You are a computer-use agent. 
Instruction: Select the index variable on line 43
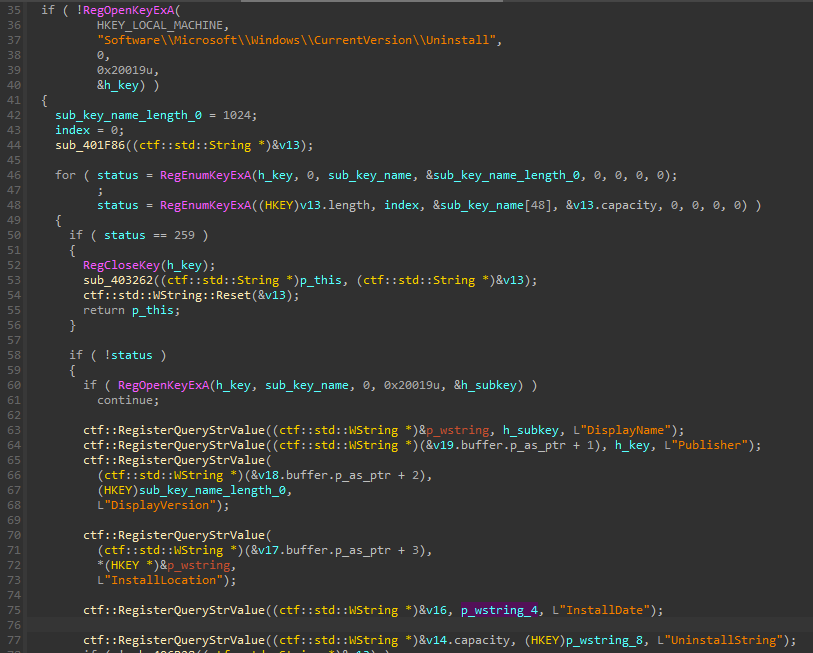click(73, 130)
